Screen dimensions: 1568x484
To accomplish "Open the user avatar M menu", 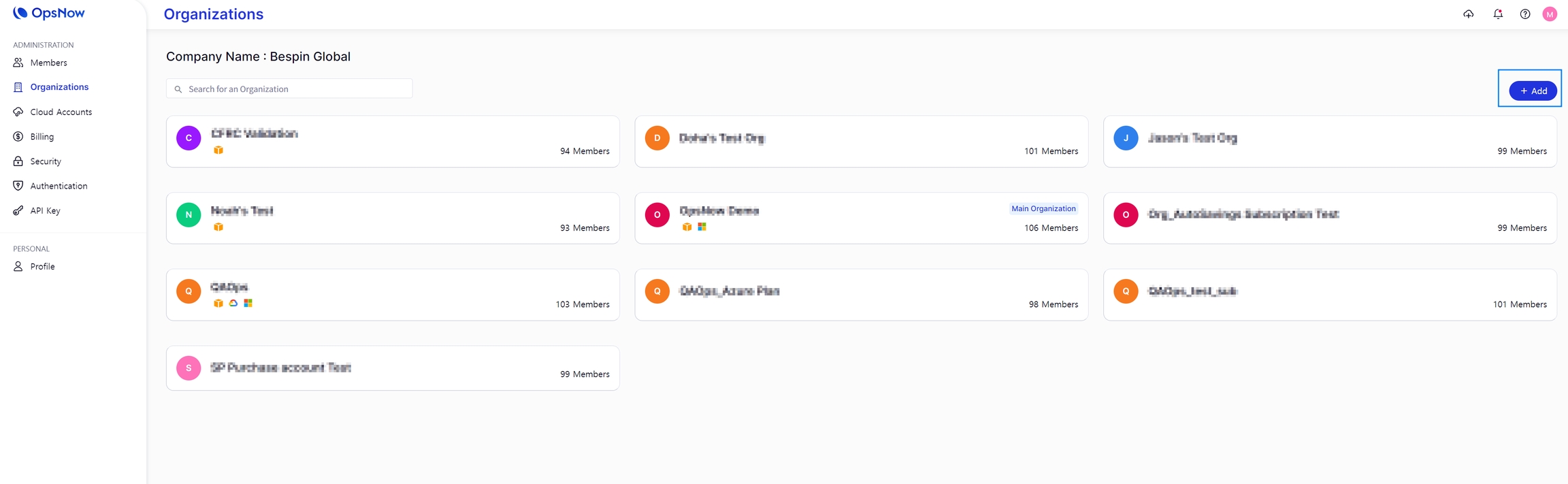I will pyautogui.click(x=1550, y=14).
